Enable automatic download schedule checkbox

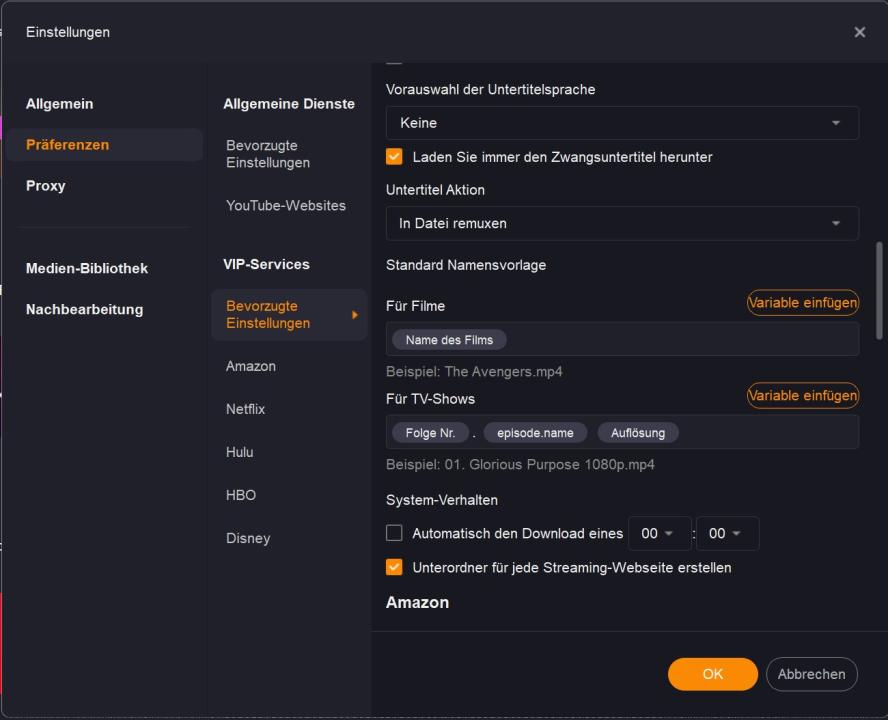point(395,533)
